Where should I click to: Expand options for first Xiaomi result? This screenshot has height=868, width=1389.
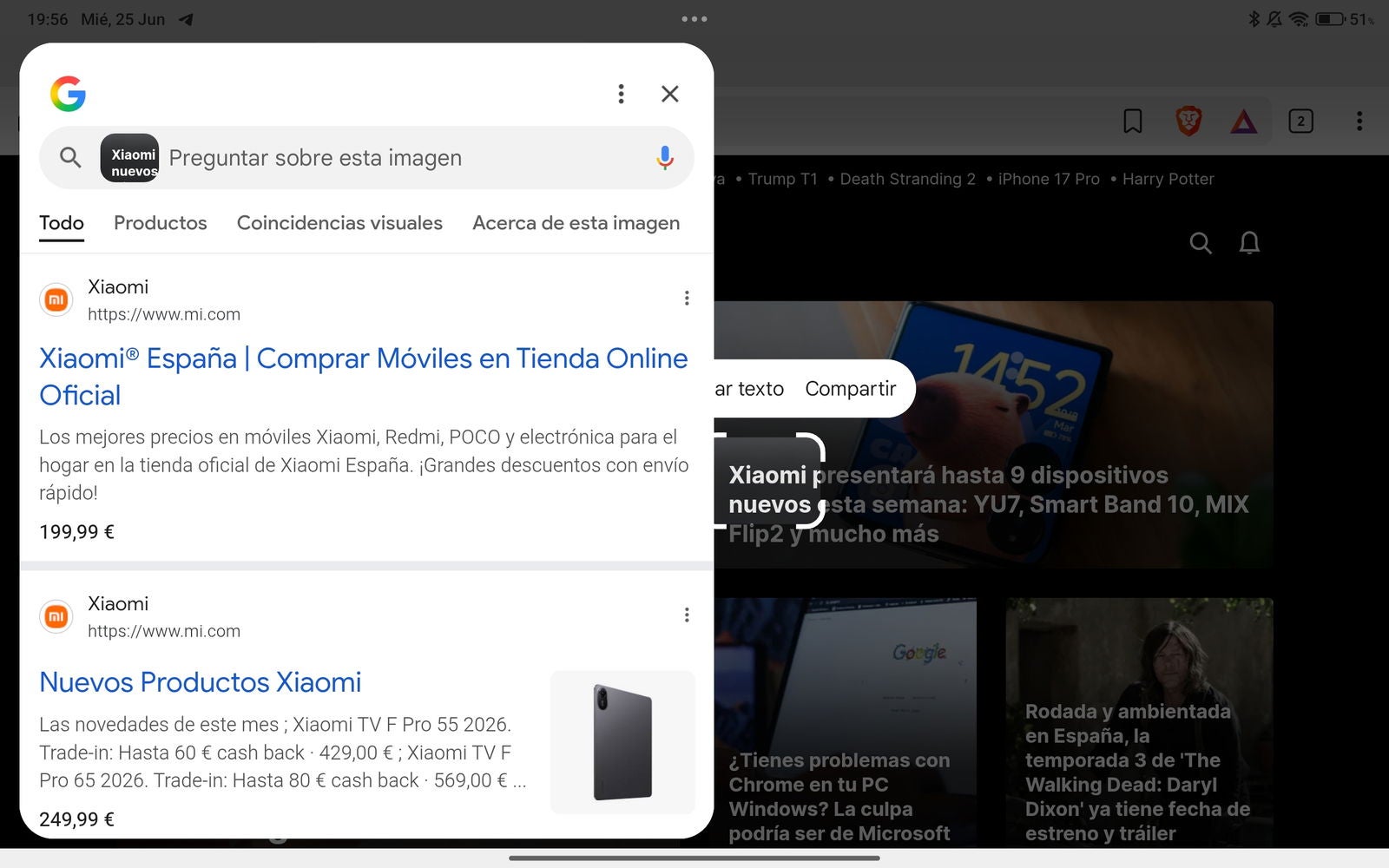click(687, 299)
